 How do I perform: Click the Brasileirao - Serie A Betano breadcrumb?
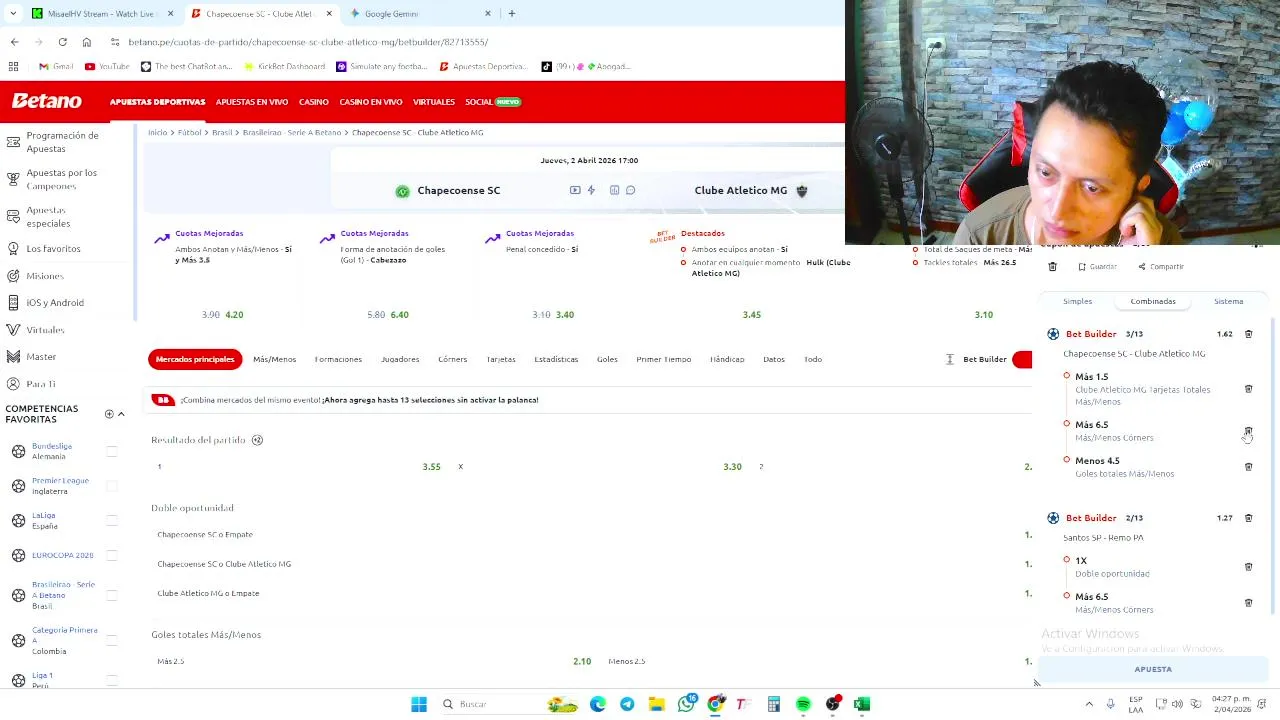tap(292, 132)
